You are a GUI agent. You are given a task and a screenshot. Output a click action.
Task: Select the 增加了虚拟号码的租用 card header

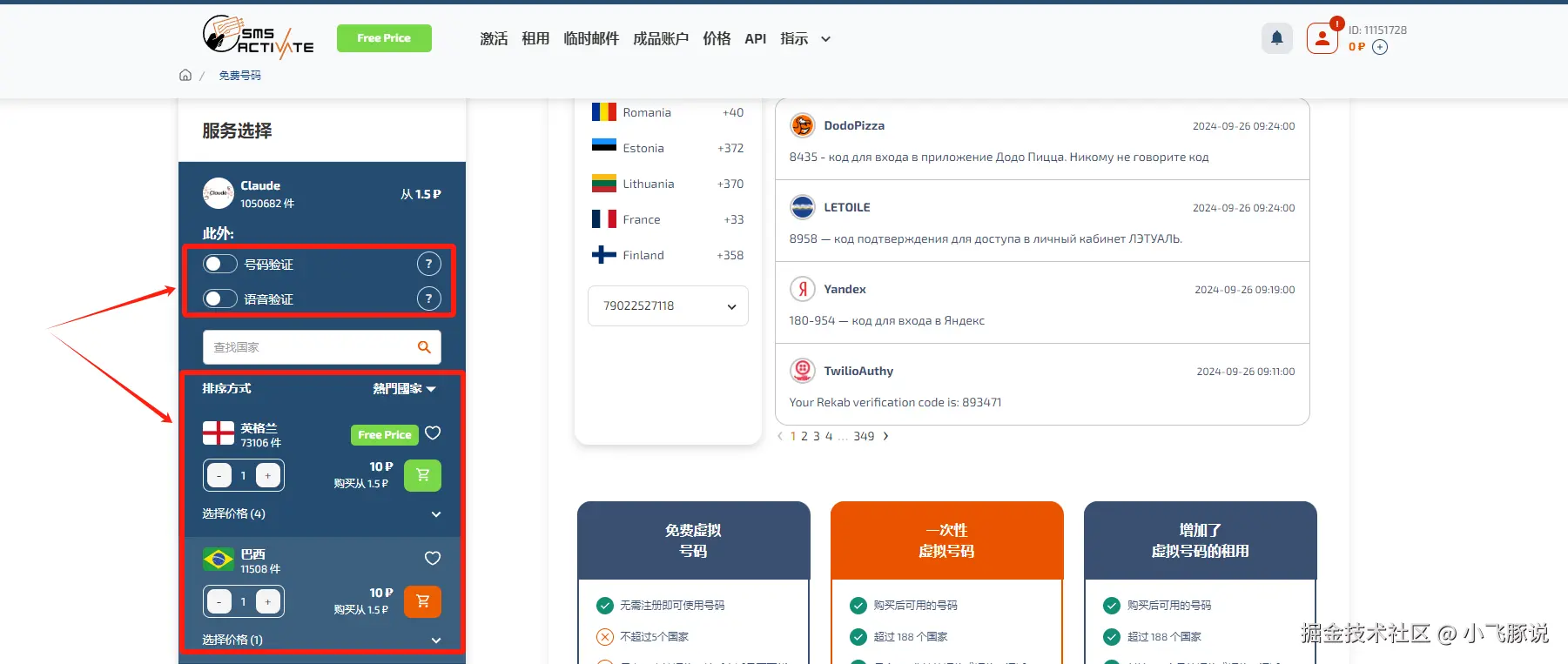tap(1200, 540)
